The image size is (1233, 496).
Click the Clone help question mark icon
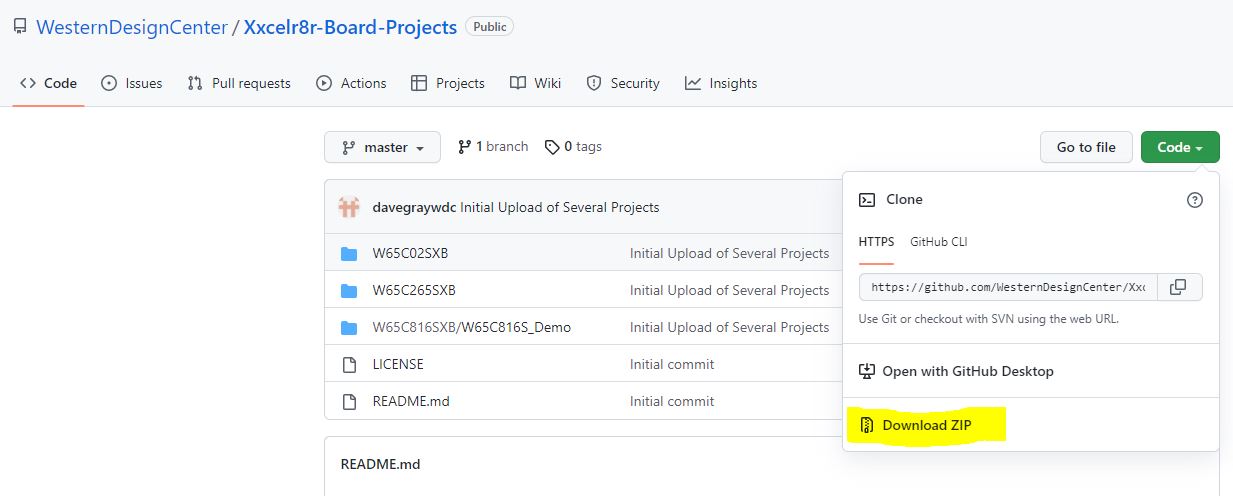(1194, 200)
